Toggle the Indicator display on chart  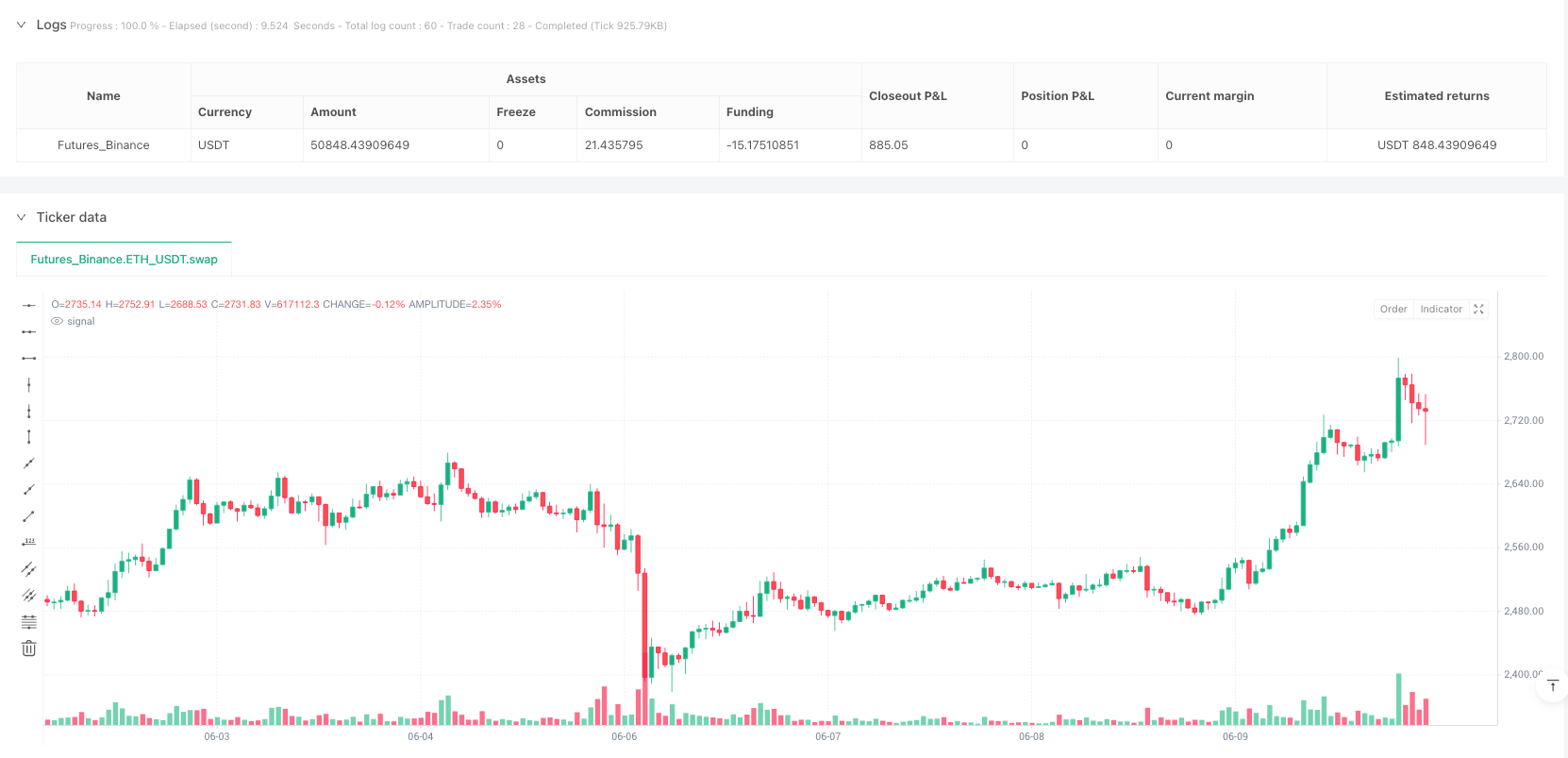coord(1441,309)
